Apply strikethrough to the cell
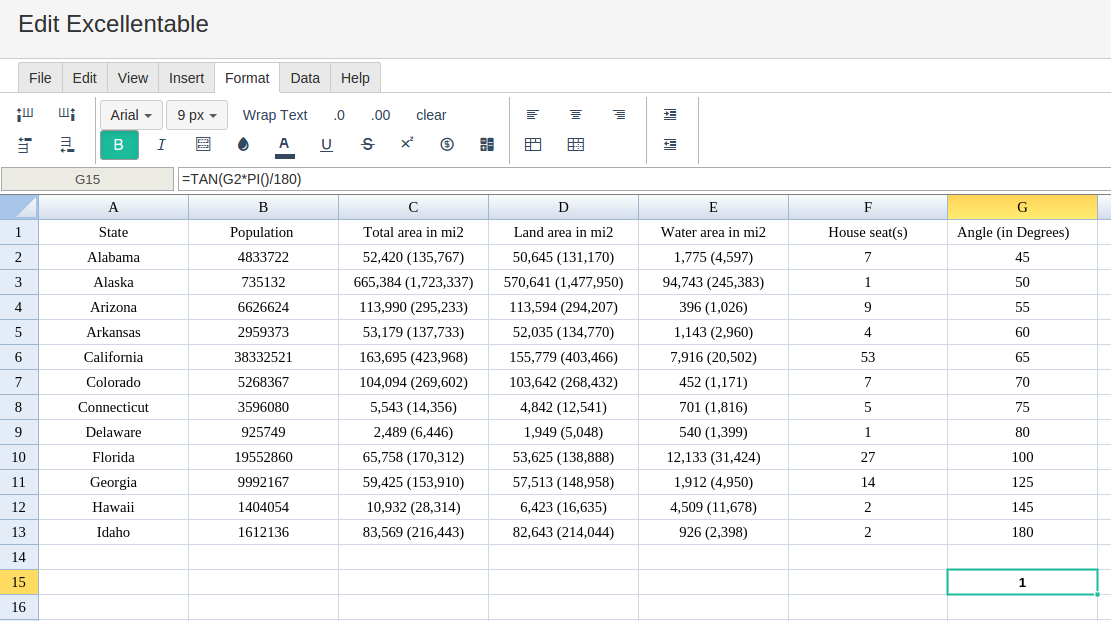Image resolution: width=1111 pixels, height=621 pixels. click(x=367, y=145)
